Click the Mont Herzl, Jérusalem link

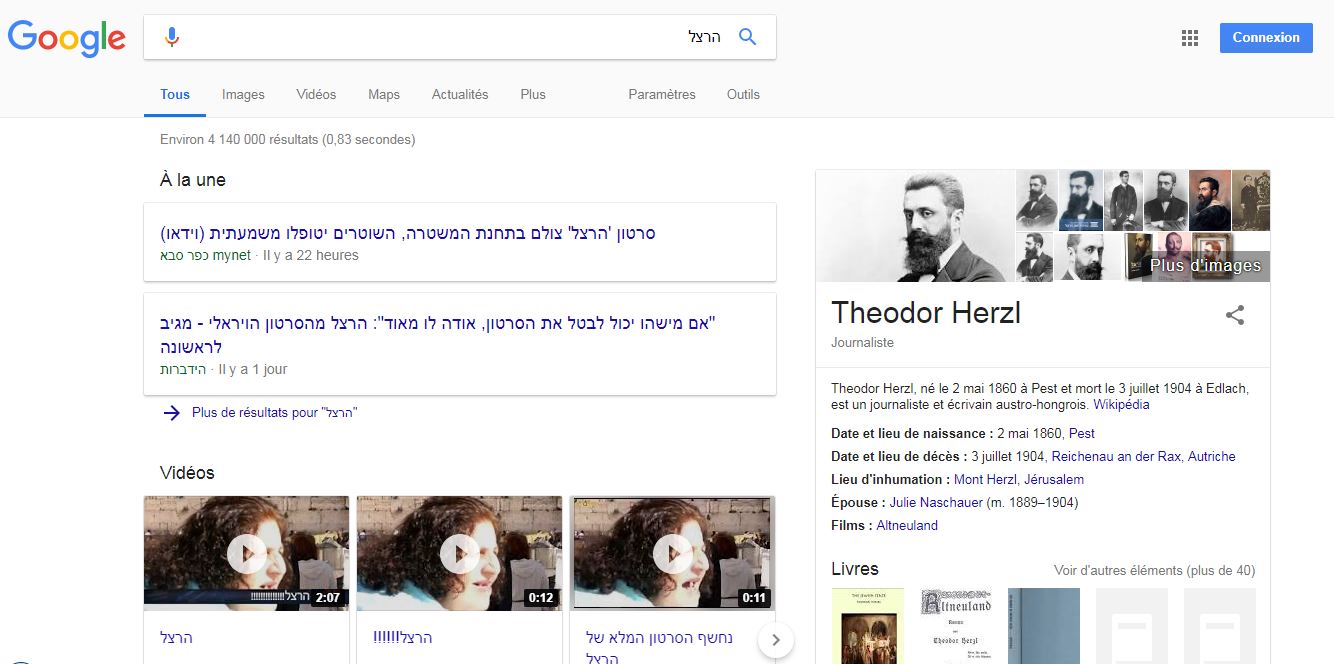coord(1019,480)
